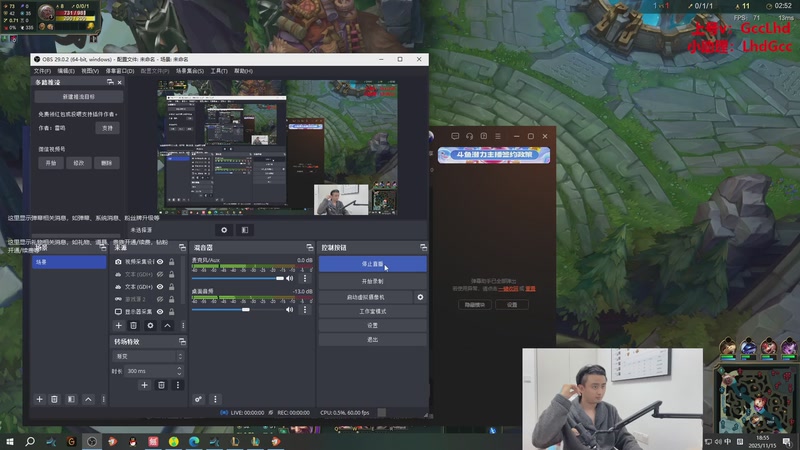Open hamburger menu in Douyu helper window

[498, 136]
